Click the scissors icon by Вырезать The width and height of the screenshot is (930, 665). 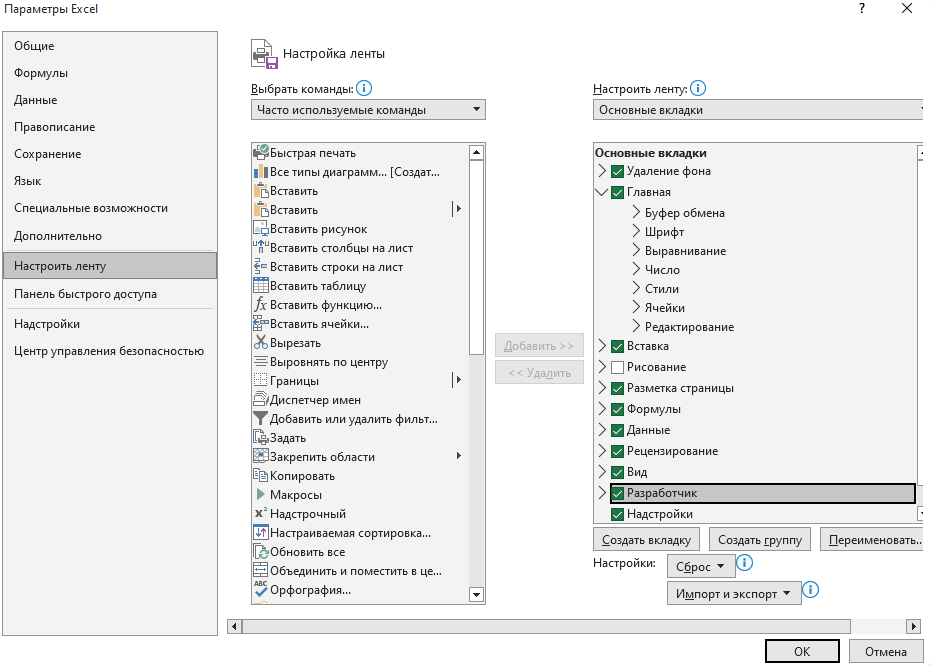pyautogui.click(x=261, y=342)
